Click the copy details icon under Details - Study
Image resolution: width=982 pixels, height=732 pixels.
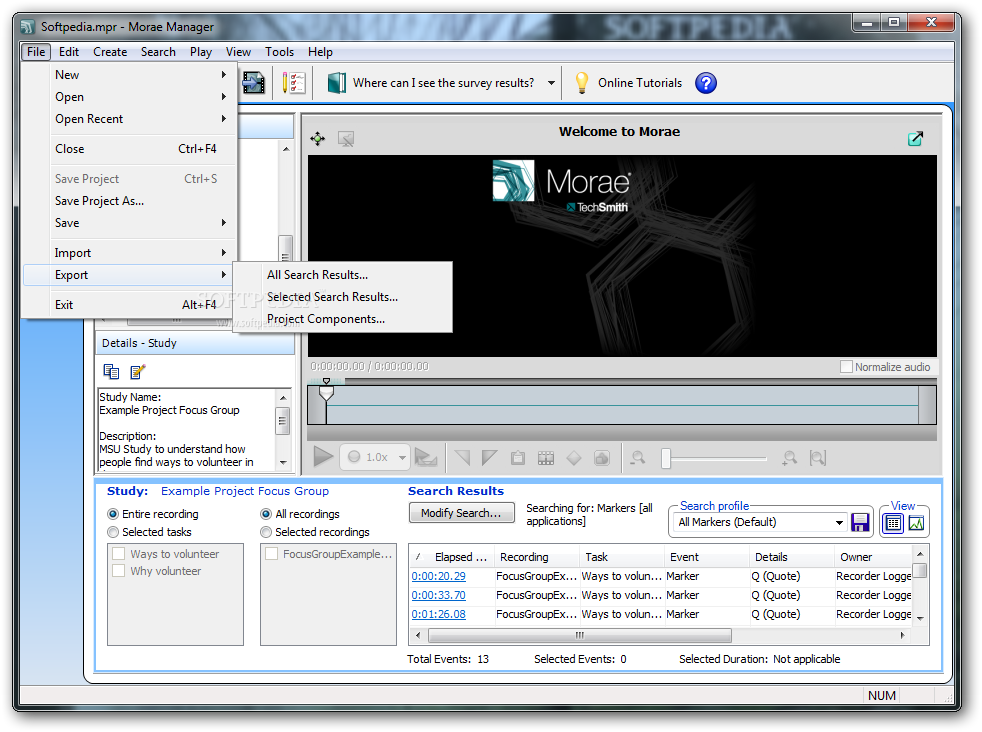click(111, 371)
